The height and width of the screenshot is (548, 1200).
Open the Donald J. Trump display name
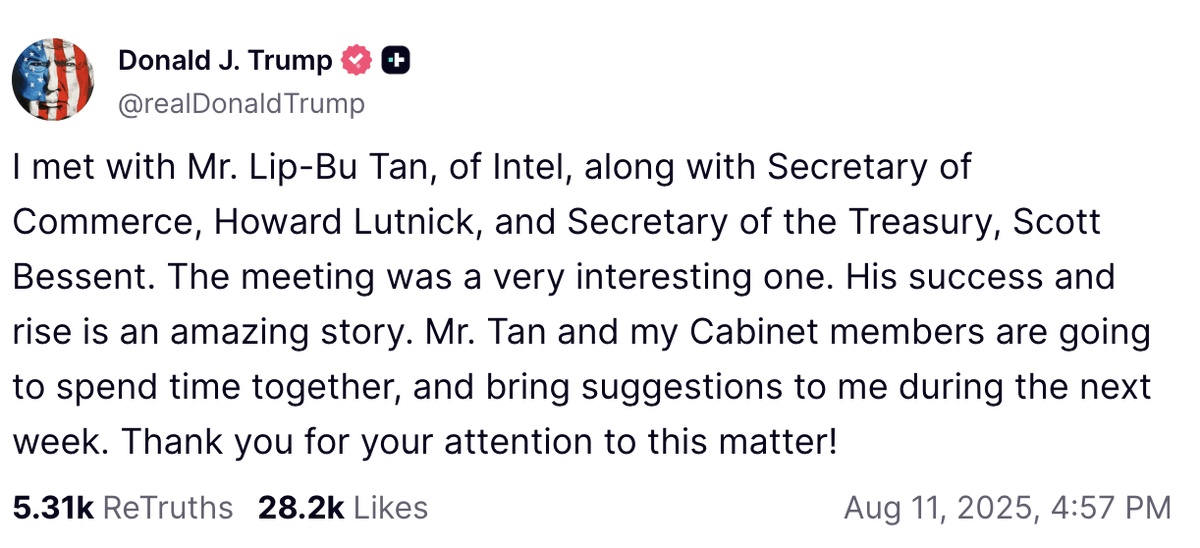tap(225, 61)
